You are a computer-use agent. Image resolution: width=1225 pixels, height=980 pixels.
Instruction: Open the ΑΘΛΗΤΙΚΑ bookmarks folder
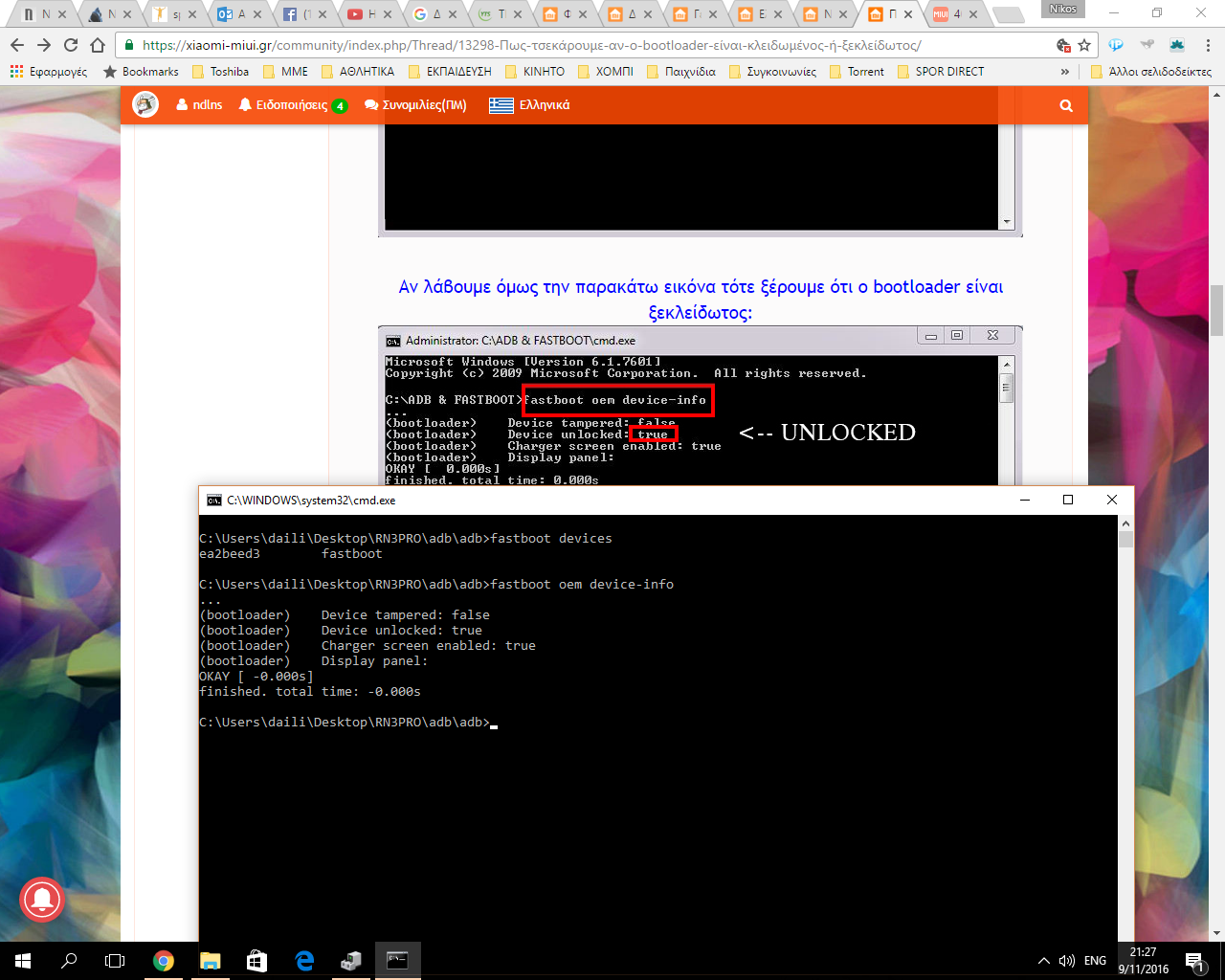pyautogui.click(x=358, y=72)
